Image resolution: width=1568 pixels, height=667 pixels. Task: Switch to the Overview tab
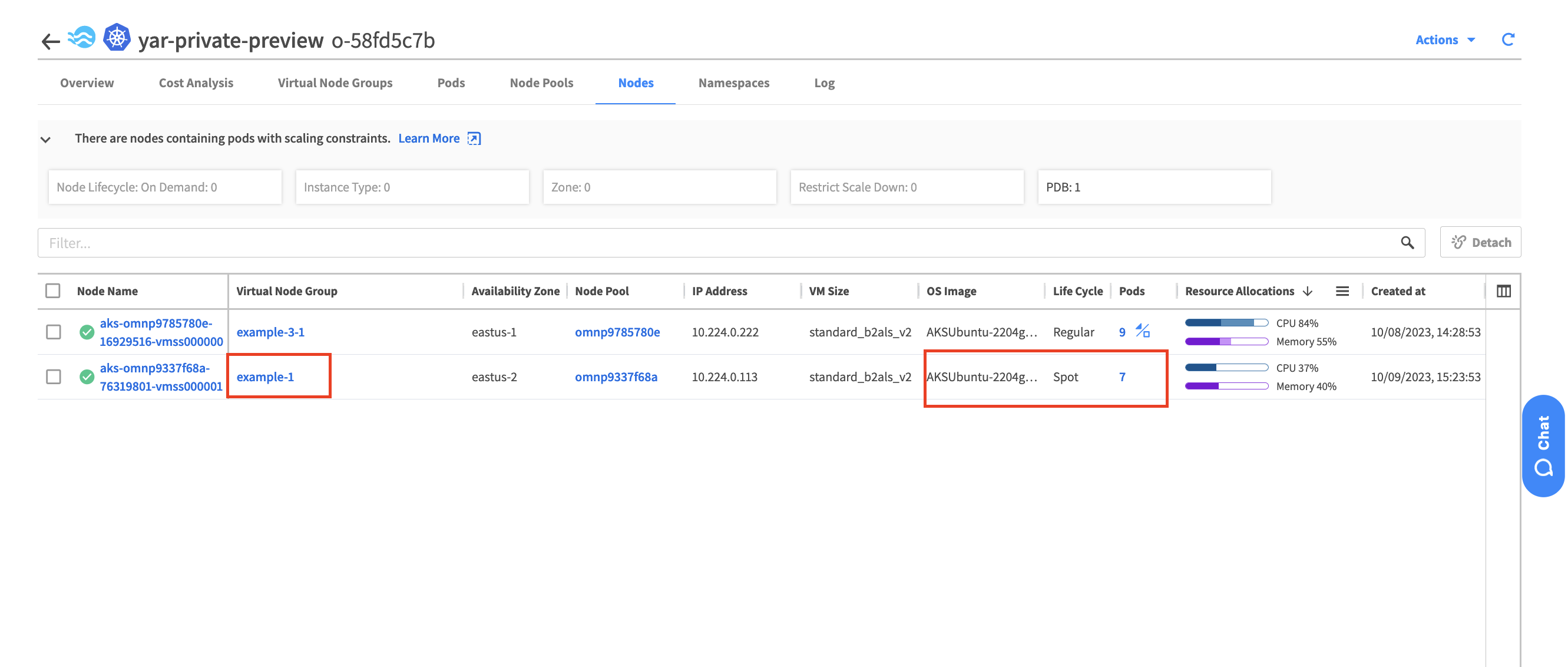pyautogui.click(x=87, y=83)
